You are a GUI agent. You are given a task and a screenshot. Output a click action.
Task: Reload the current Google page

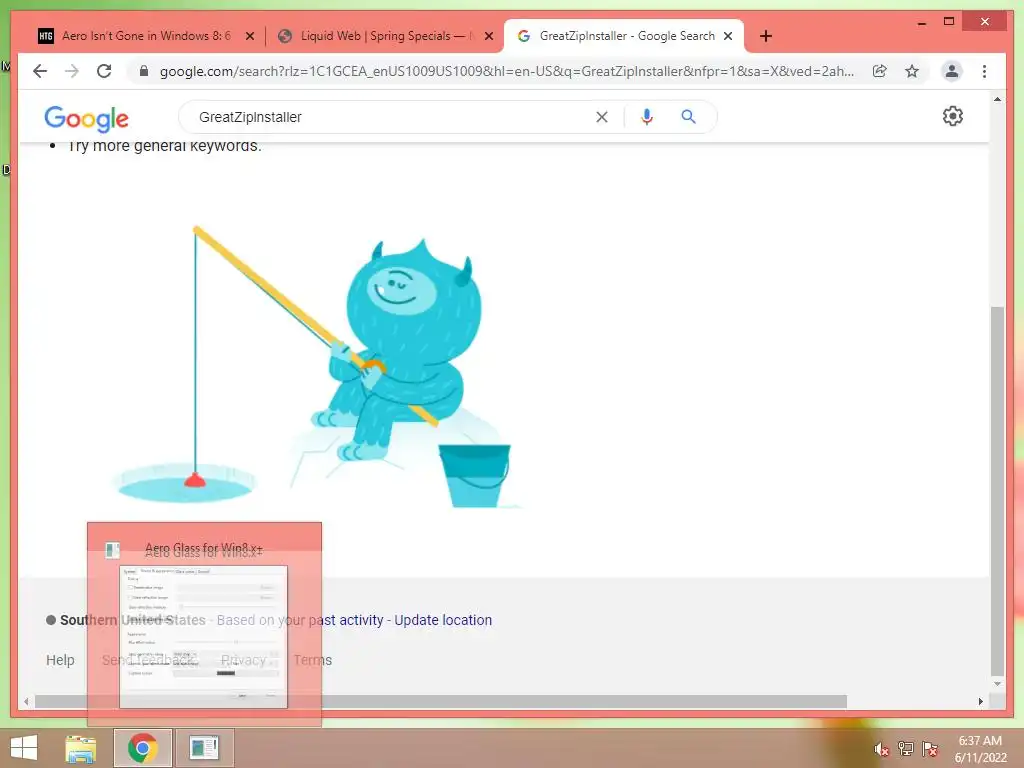(x=104, y=71)
